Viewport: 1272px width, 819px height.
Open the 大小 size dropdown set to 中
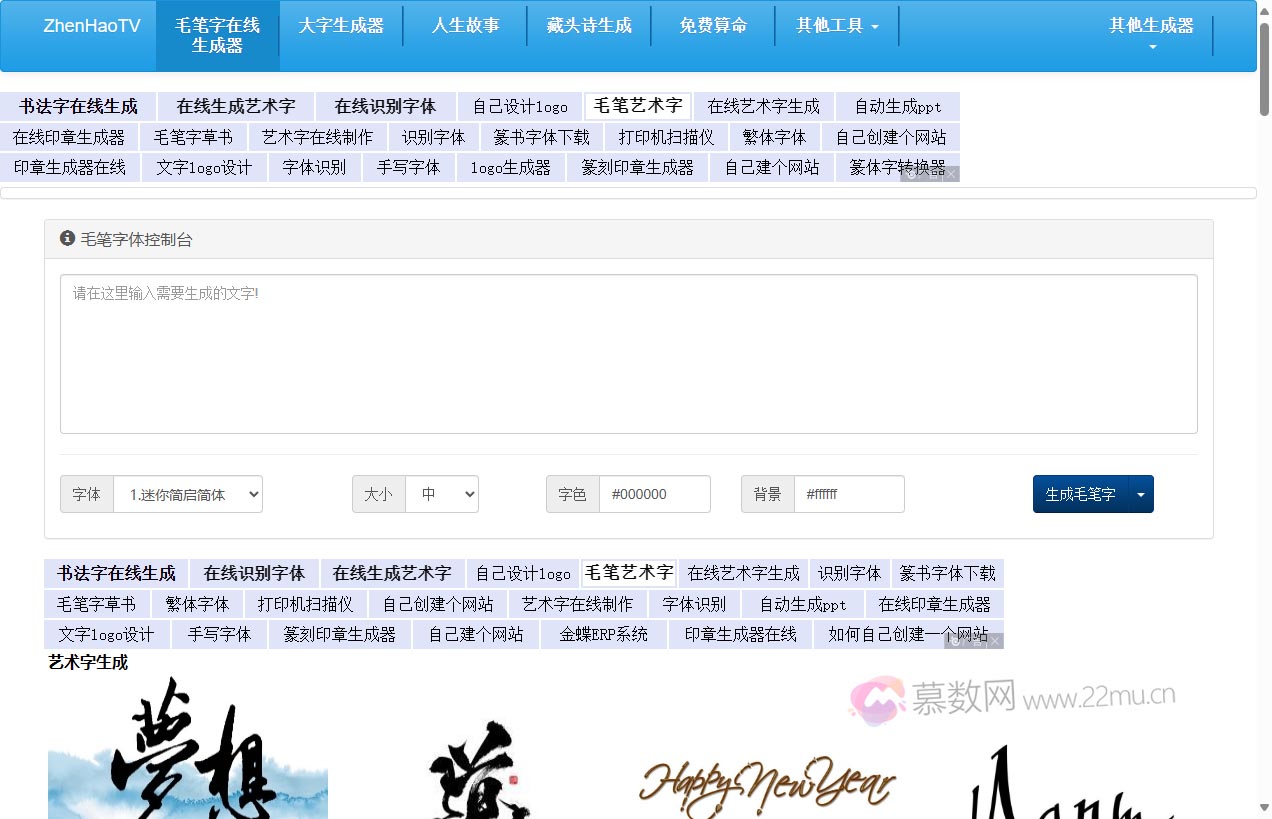[442, 493]
